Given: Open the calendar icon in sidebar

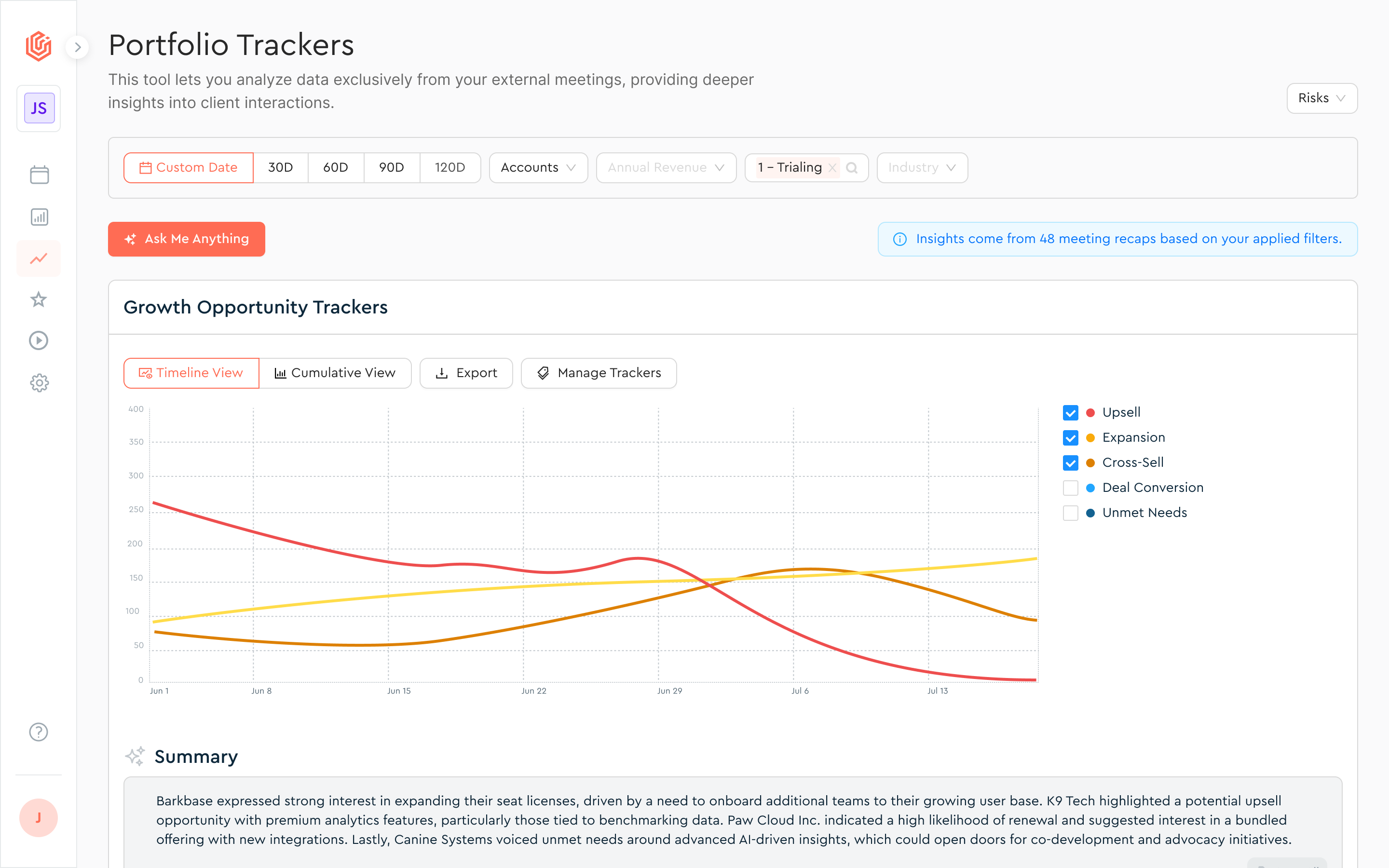Looking at the screenshot, I should coord(39,175).
